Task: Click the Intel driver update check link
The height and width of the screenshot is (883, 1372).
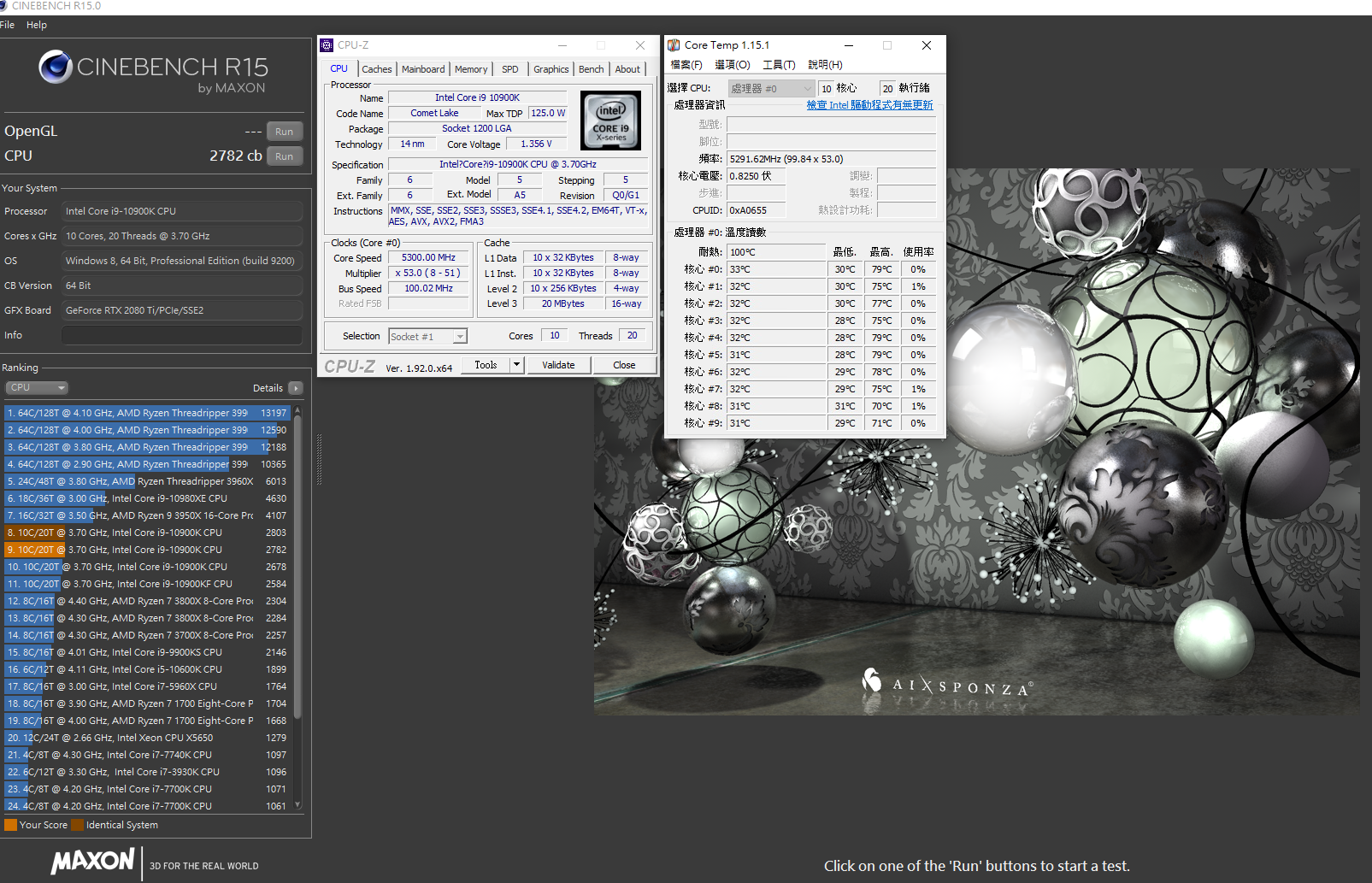Action: (869, 105)
